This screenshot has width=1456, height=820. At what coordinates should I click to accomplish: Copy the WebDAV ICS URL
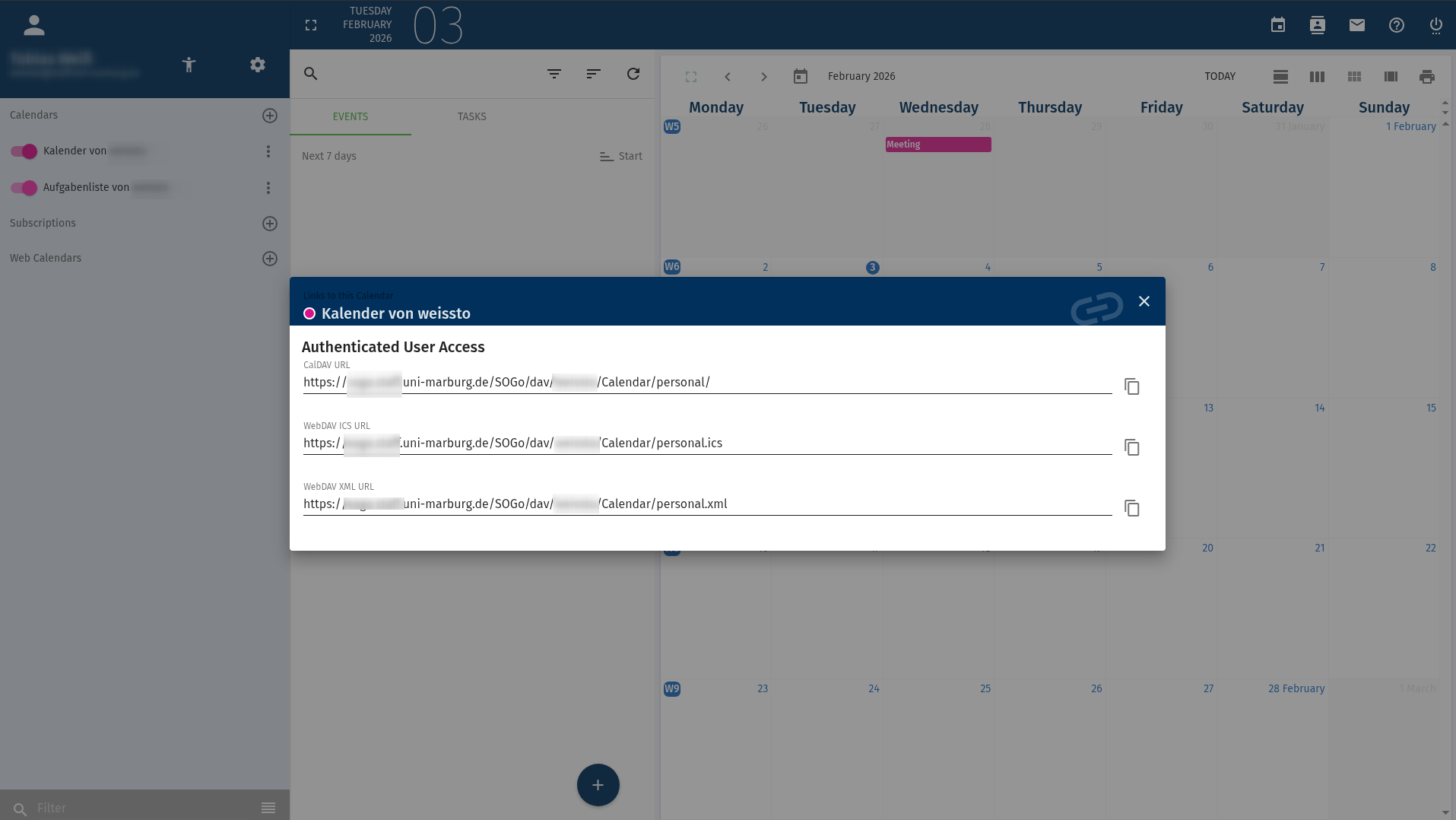(x=1131, y=447)
